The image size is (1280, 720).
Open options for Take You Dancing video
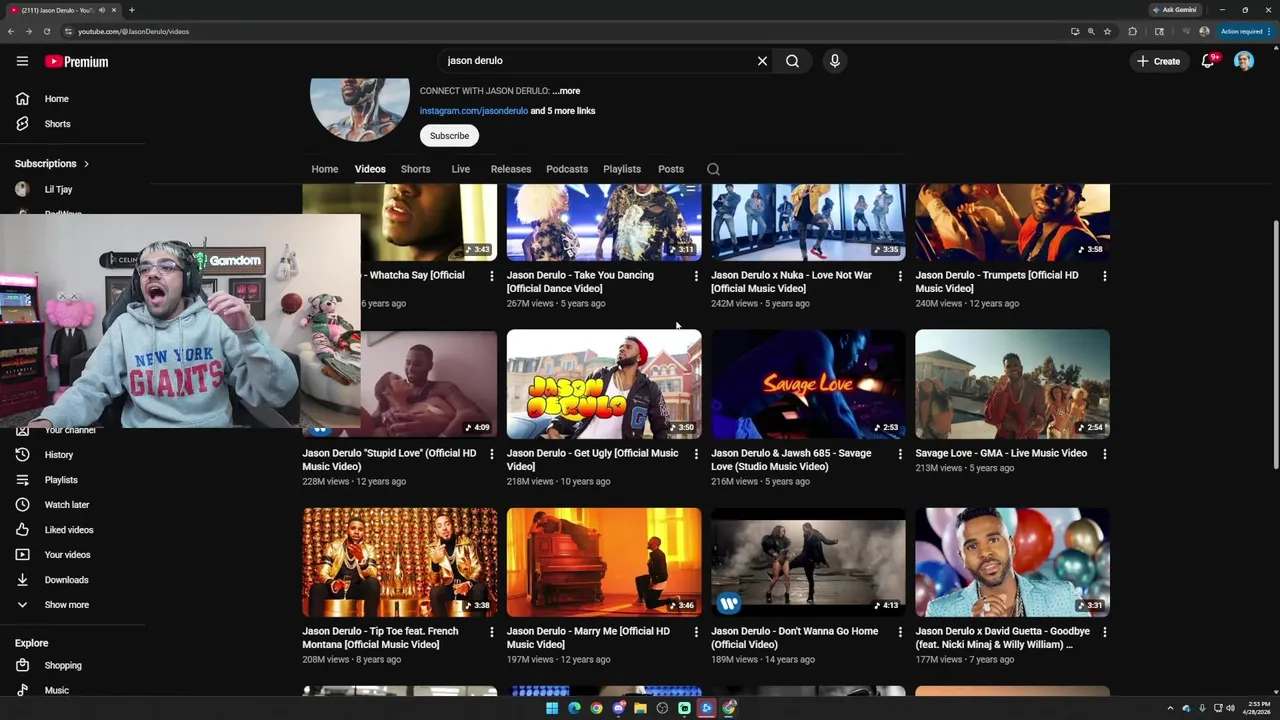coord(696,276)
